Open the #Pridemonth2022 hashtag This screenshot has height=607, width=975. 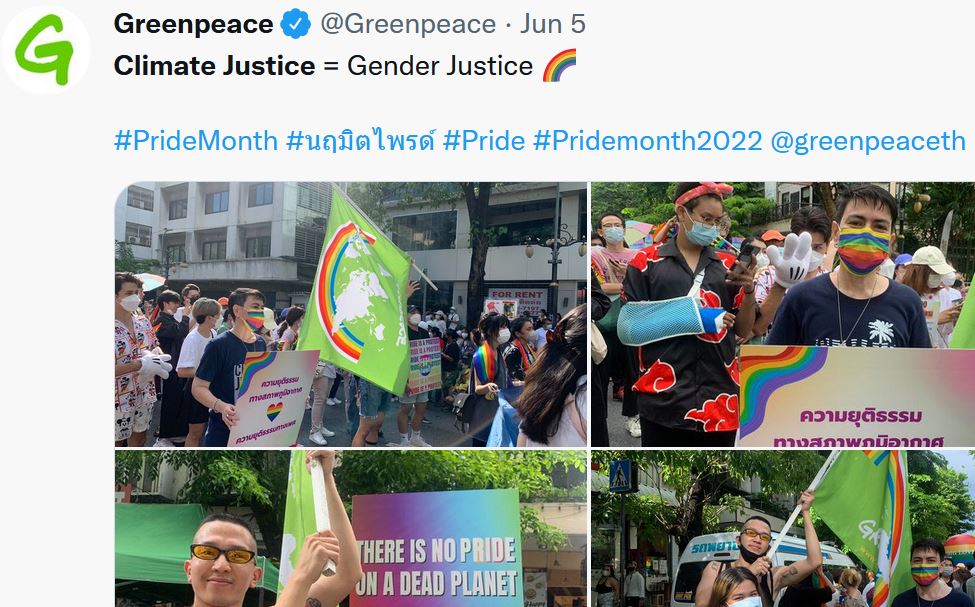[647, 141]
